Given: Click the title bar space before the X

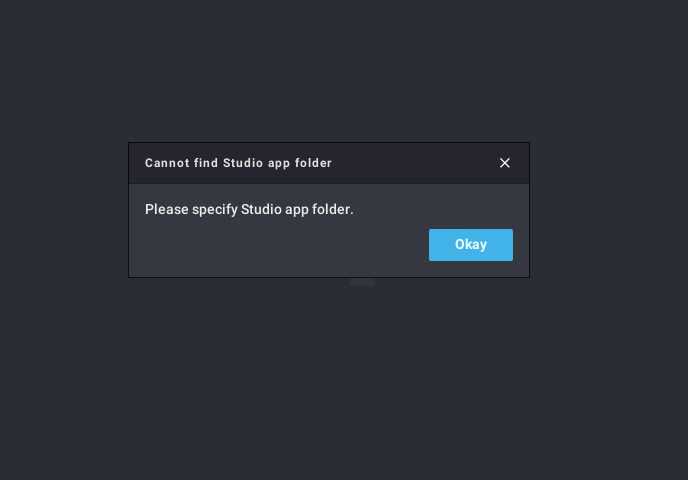Looking at the screenshot, I should (415, 163).
